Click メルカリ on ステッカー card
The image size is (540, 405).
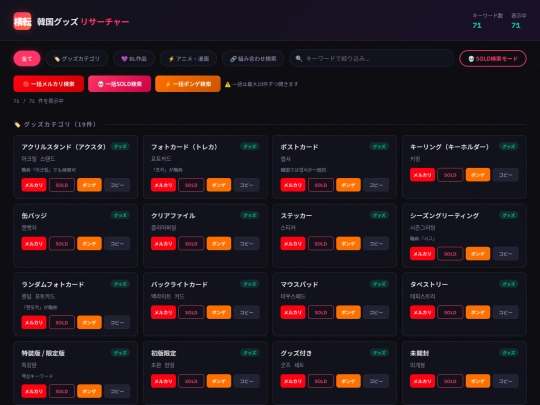click(293, 243)
